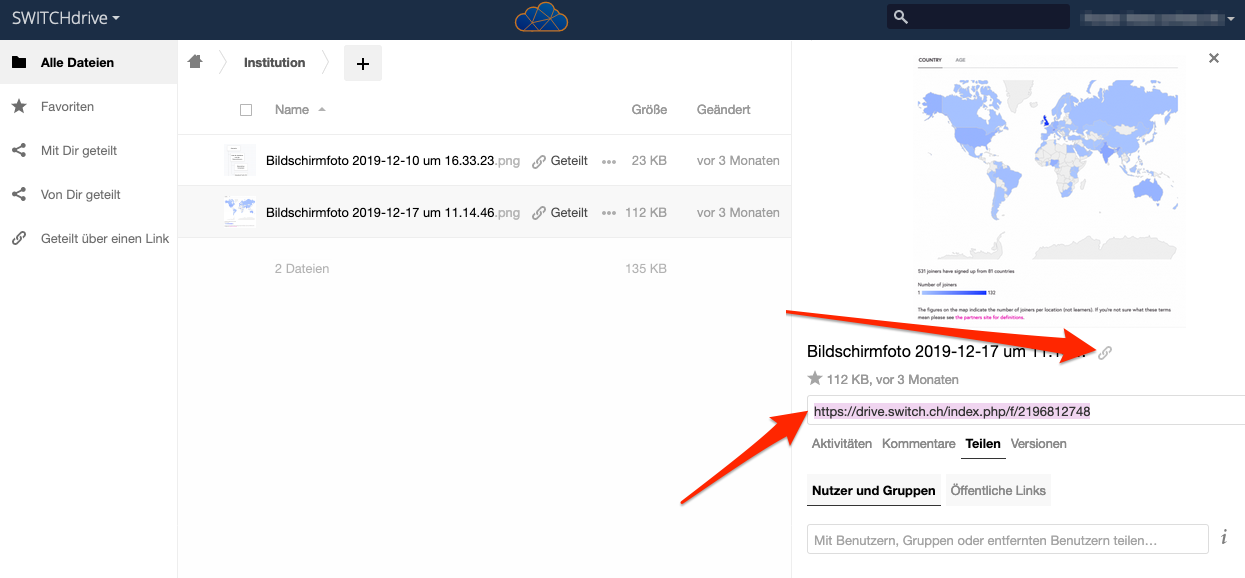This screenshot has height=578, width=1245.
Task: Toggle the select all files checkbox
Action: 246,110
